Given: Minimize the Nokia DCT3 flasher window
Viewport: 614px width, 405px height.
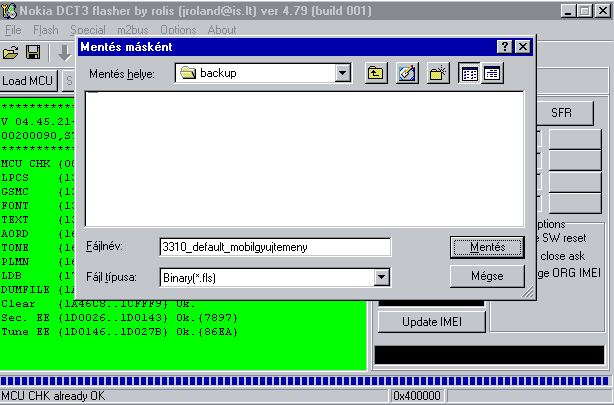Looking at the screenshot, I should (x=569, y=11).
